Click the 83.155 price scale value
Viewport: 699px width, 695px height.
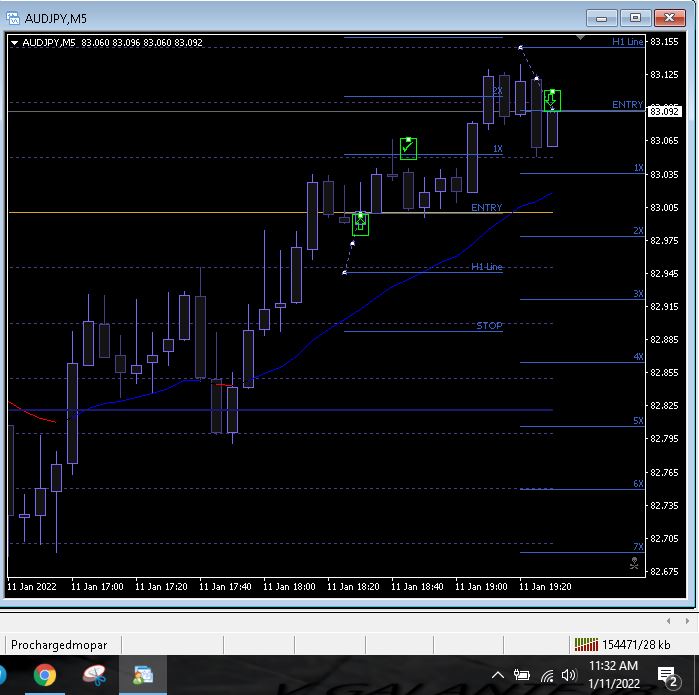coord(664,42)
